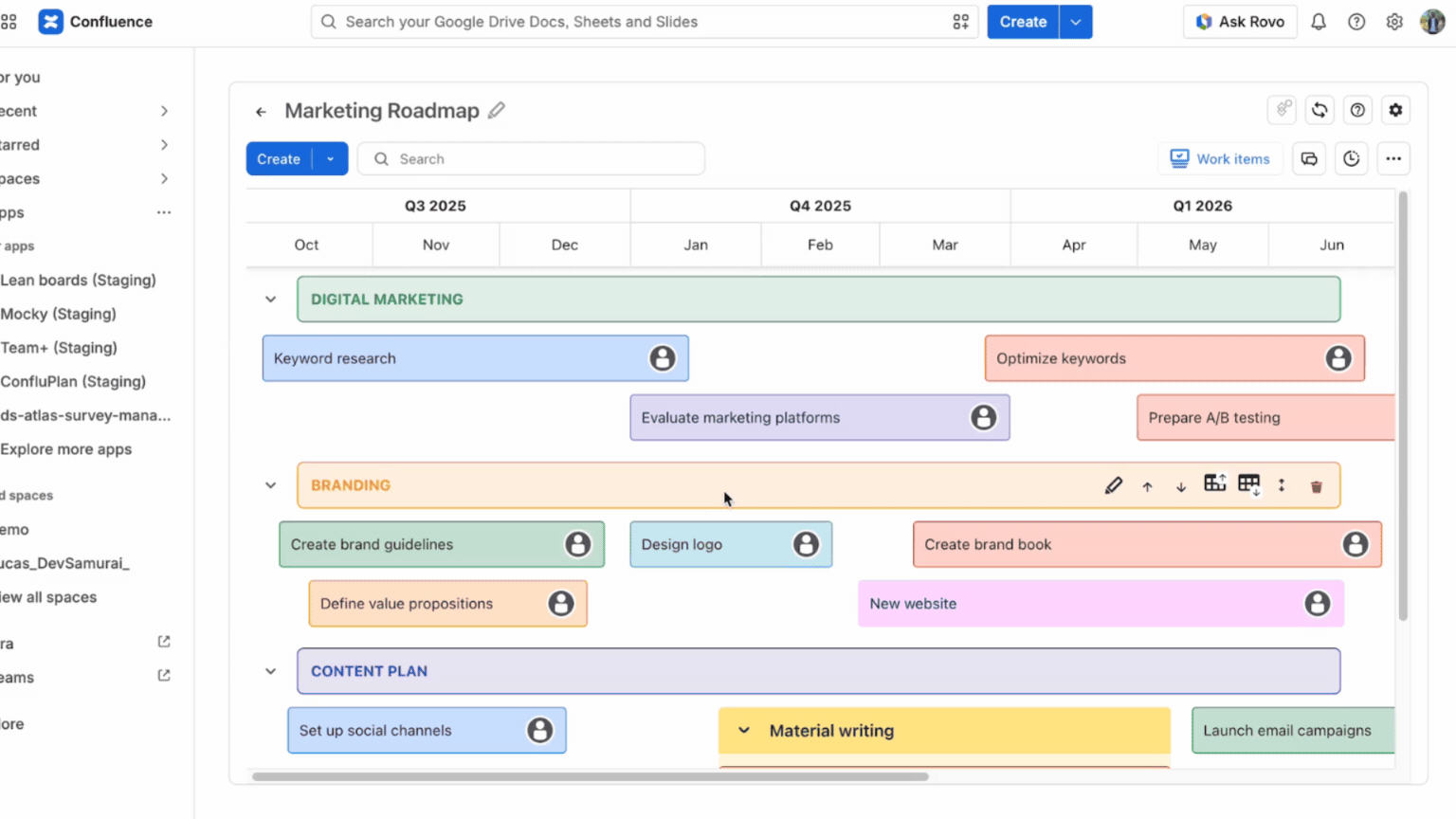The width and height of the screenshot is (1456, 819).
Task: Open the history clock icon
Action: (1352, 159)
